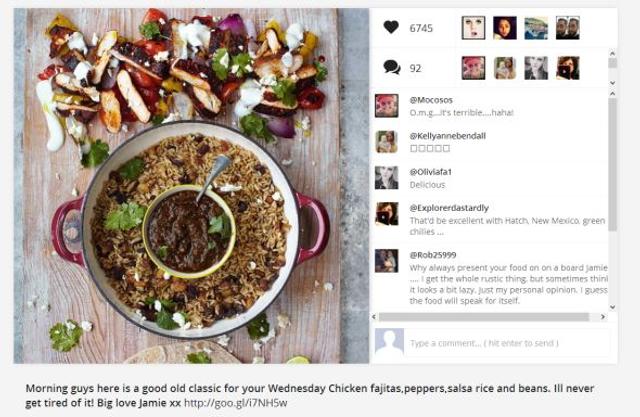Image resolution: width=640 pixels, height=417 pixels.
Task: Click @Rob25999 avatar image
Action: 386,261
